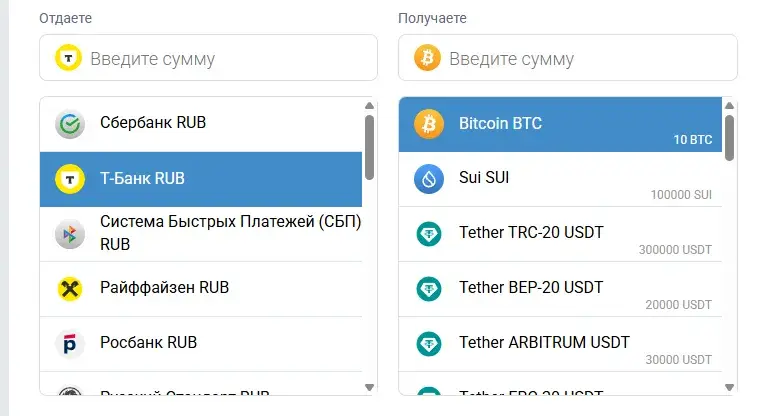The width and height of the screenshot is (764, 416).
Task: Click the Sberbank green checkmark icon
Action: [70, 124]
